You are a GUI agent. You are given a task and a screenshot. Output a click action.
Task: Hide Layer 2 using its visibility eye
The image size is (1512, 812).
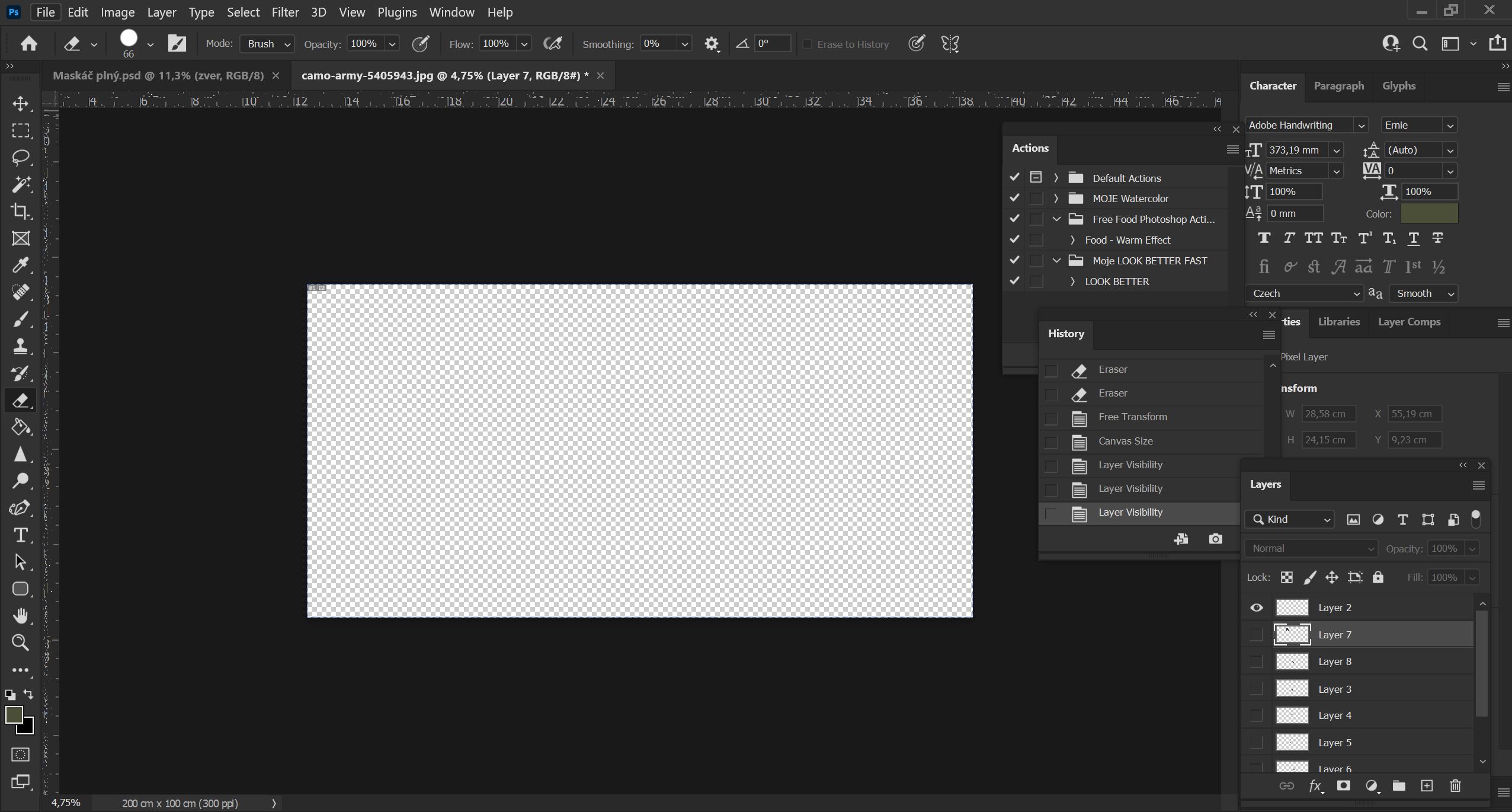tap(1257, 607)
